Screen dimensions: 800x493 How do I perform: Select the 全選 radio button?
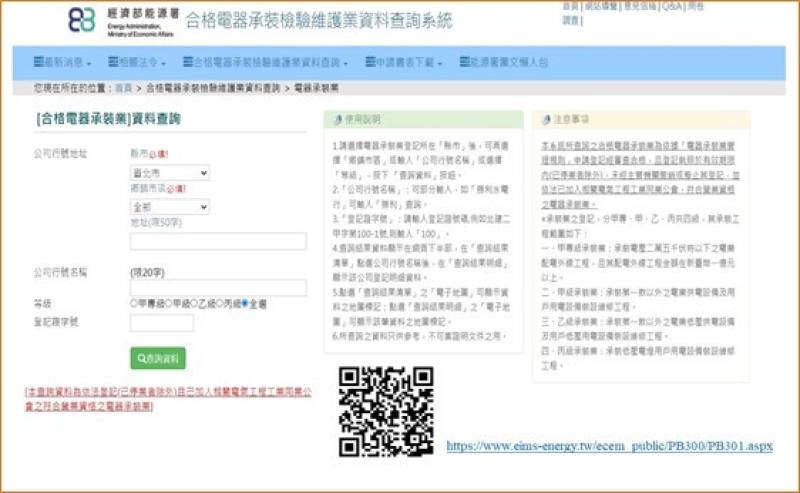(245, 303)
